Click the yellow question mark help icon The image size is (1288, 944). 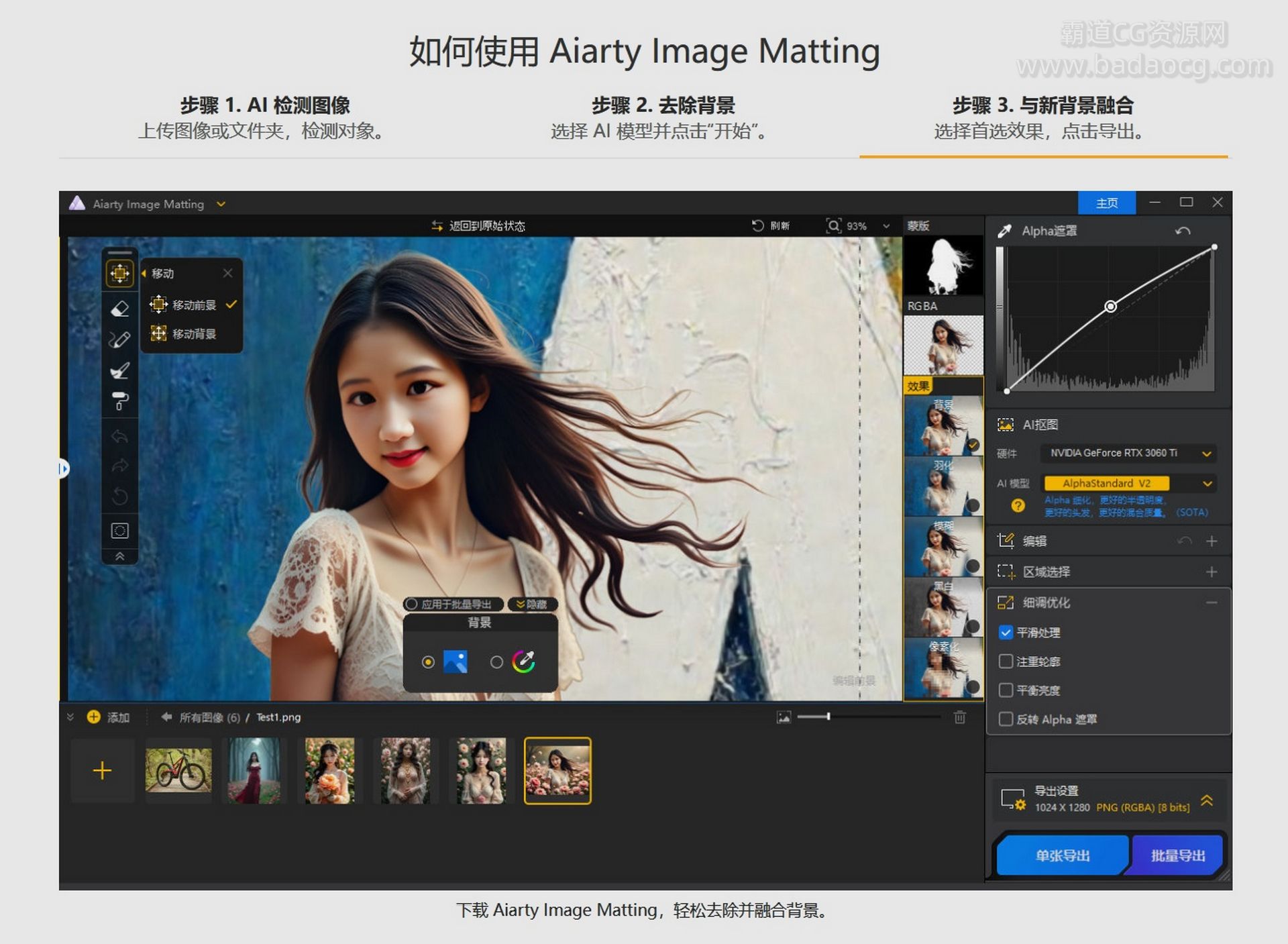(x=1018, y=505)
